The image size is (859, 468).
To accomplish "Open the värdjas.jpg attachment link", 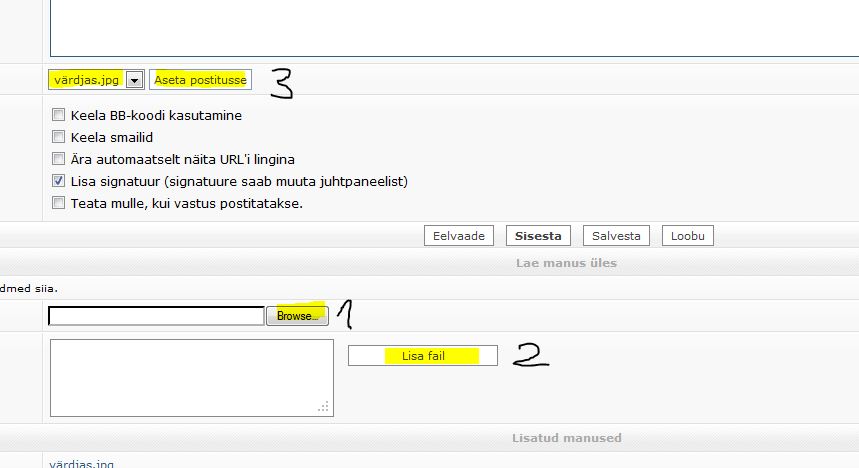I will click(x=81, y=463).
